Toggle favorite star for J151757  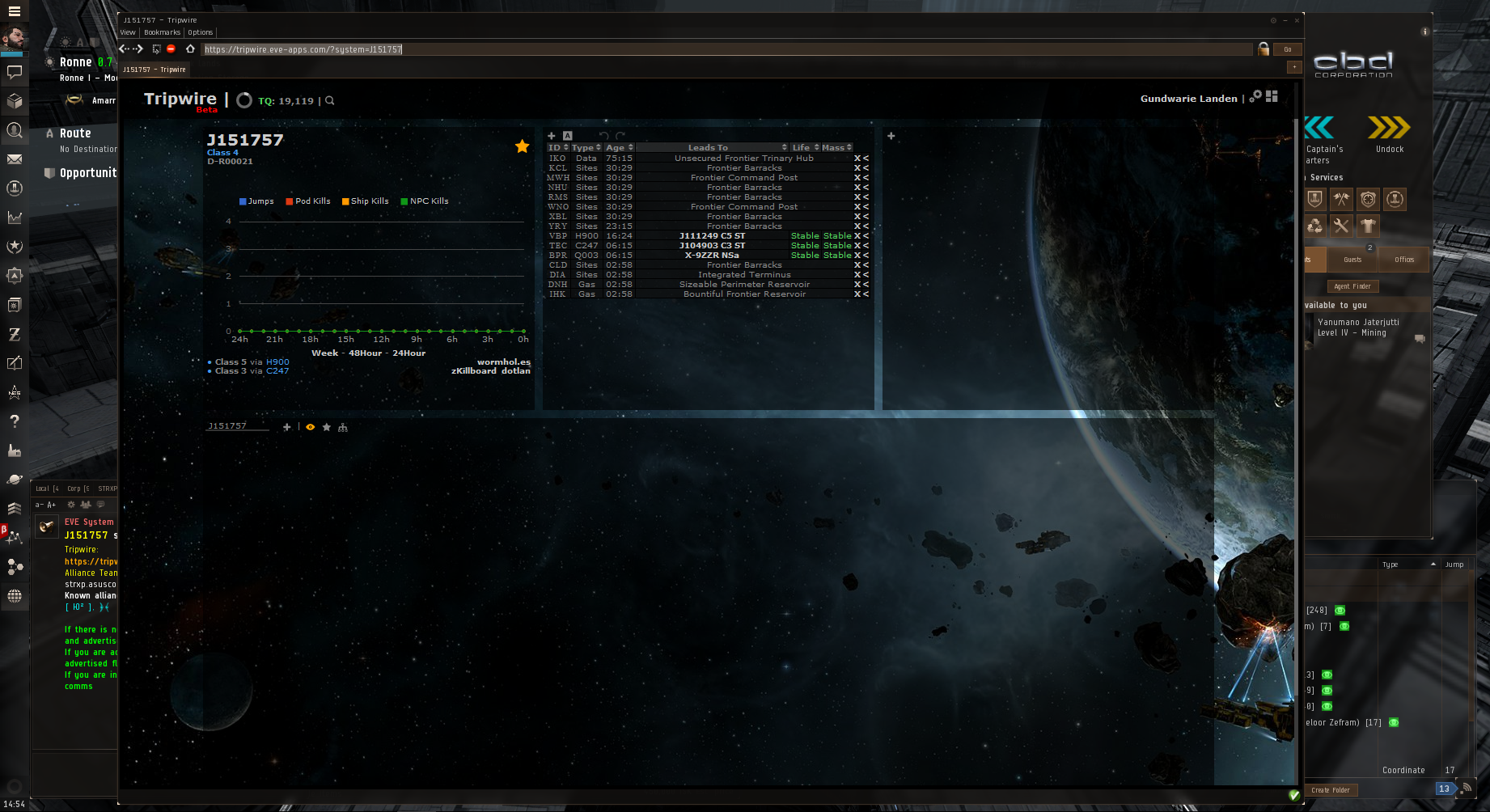tap(523, 146)
